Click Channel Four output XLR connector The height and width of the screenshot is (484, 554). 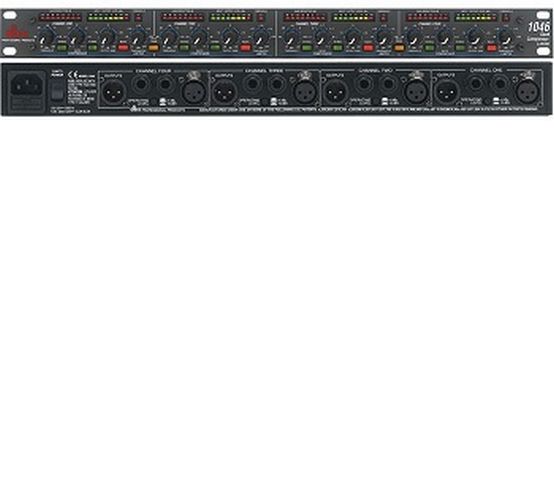(114, 91)
